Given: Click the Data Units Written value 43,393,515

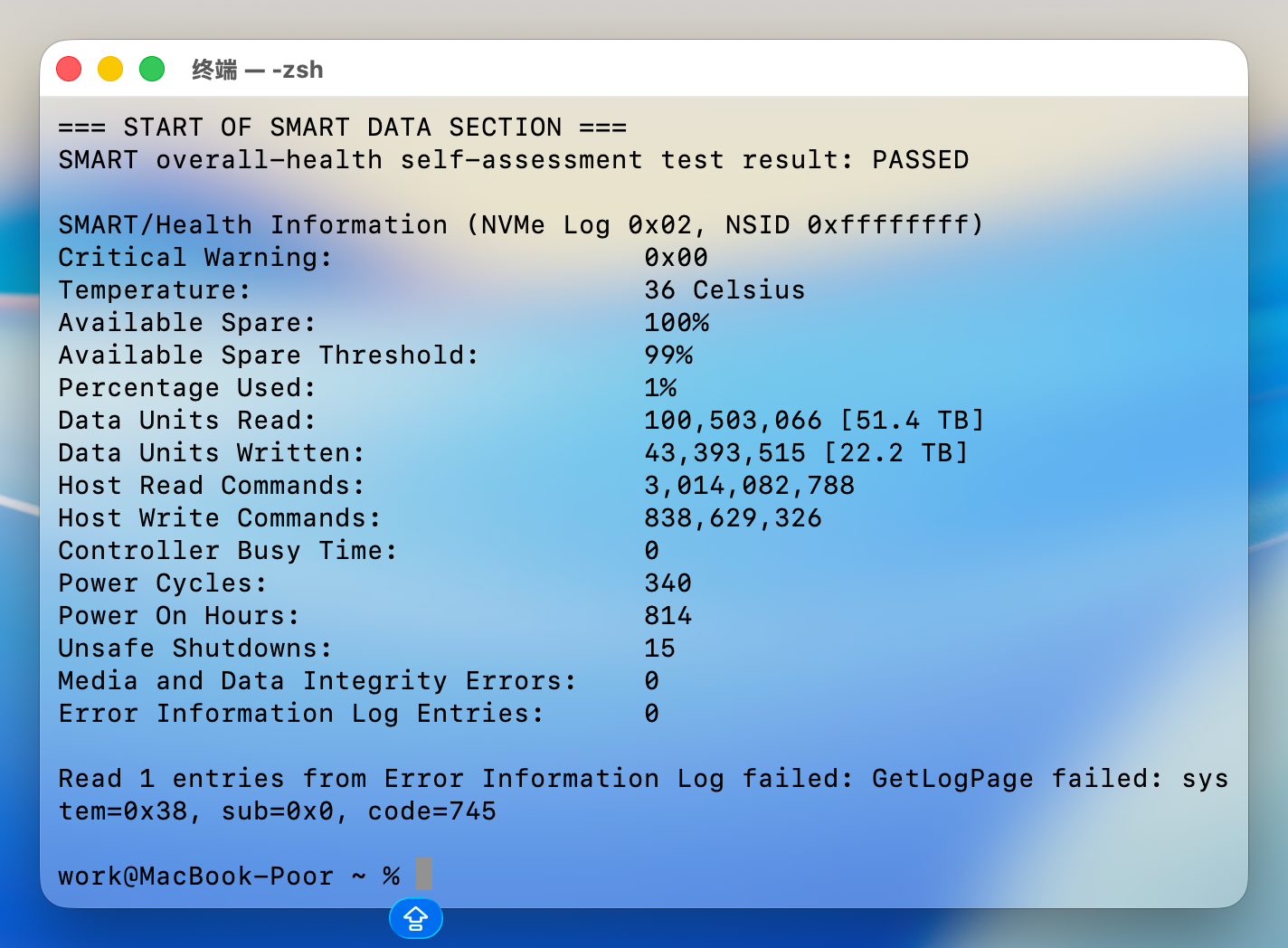Looking at the screenshot, I should point(724,453).
